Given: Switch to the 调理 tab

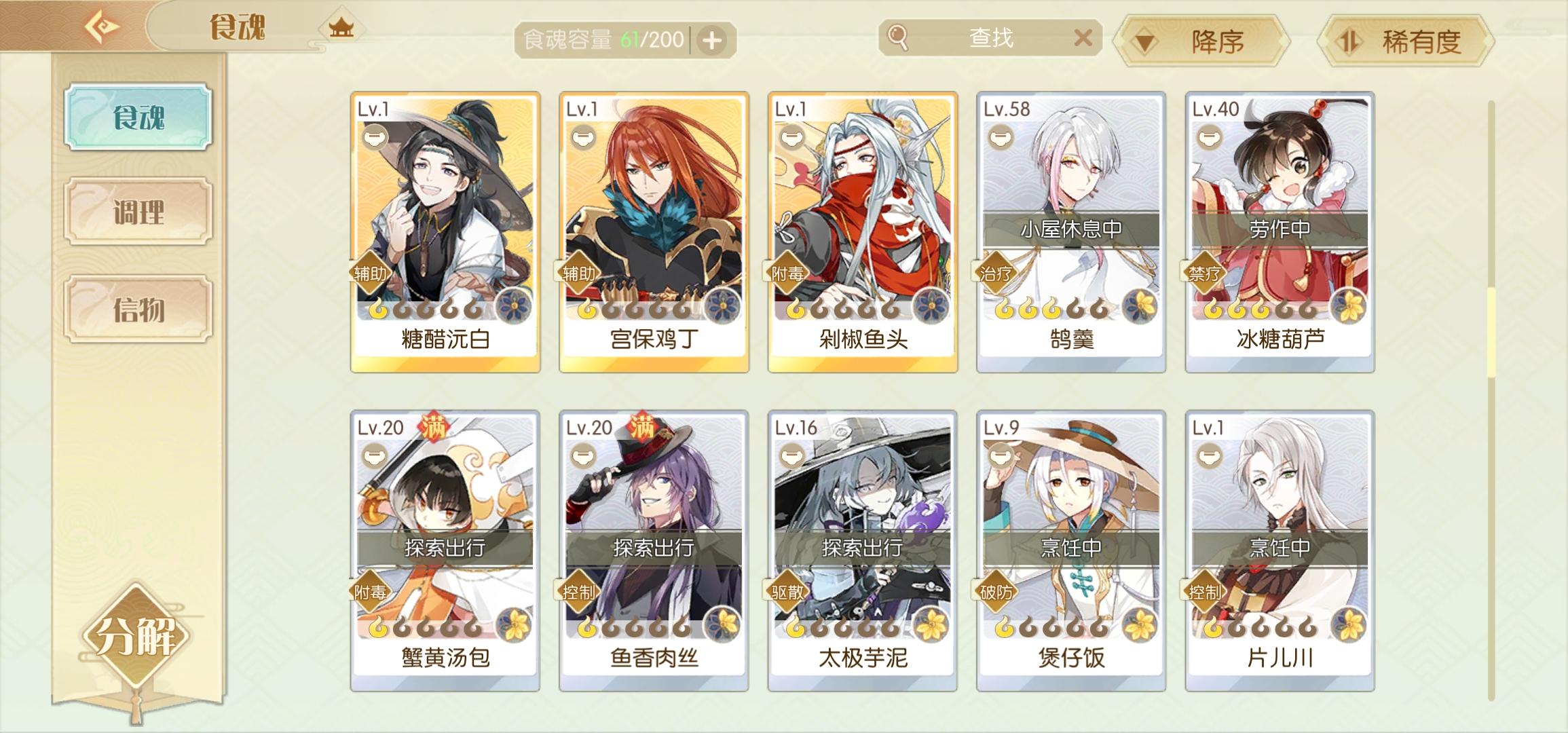Looking at the screenshot, I should pyautogui.click(x=138, y=212).
